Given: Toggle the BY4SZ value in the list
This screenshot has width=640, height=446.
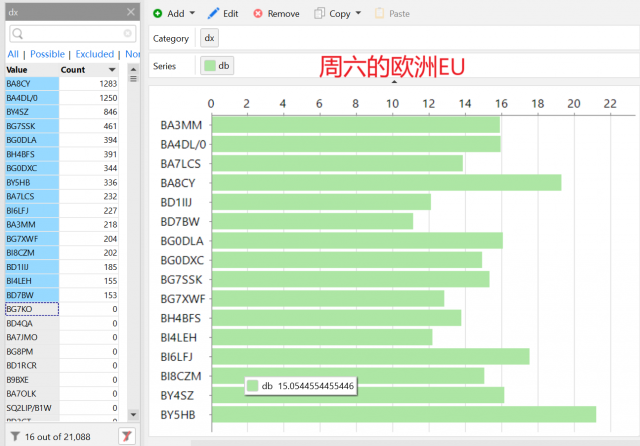Looking at the screenshot, I should (x=32, y=112).
